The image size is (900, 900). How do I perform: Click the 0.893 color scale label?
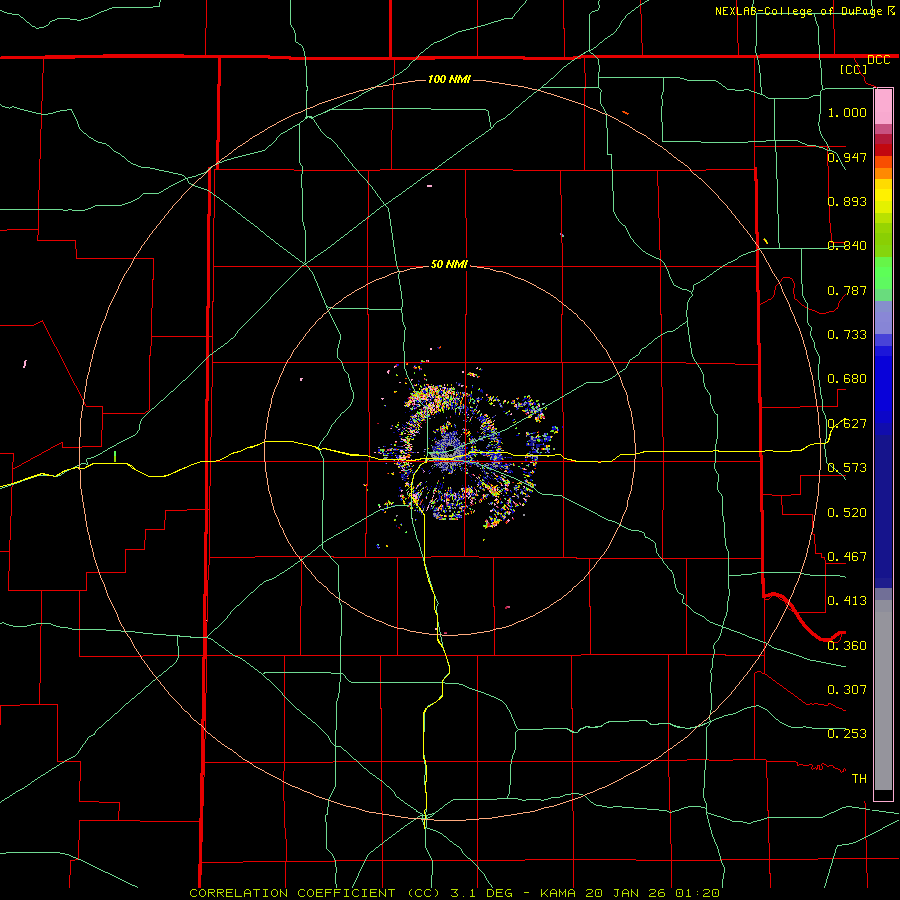pyautogui.click(x=847, y=201)
